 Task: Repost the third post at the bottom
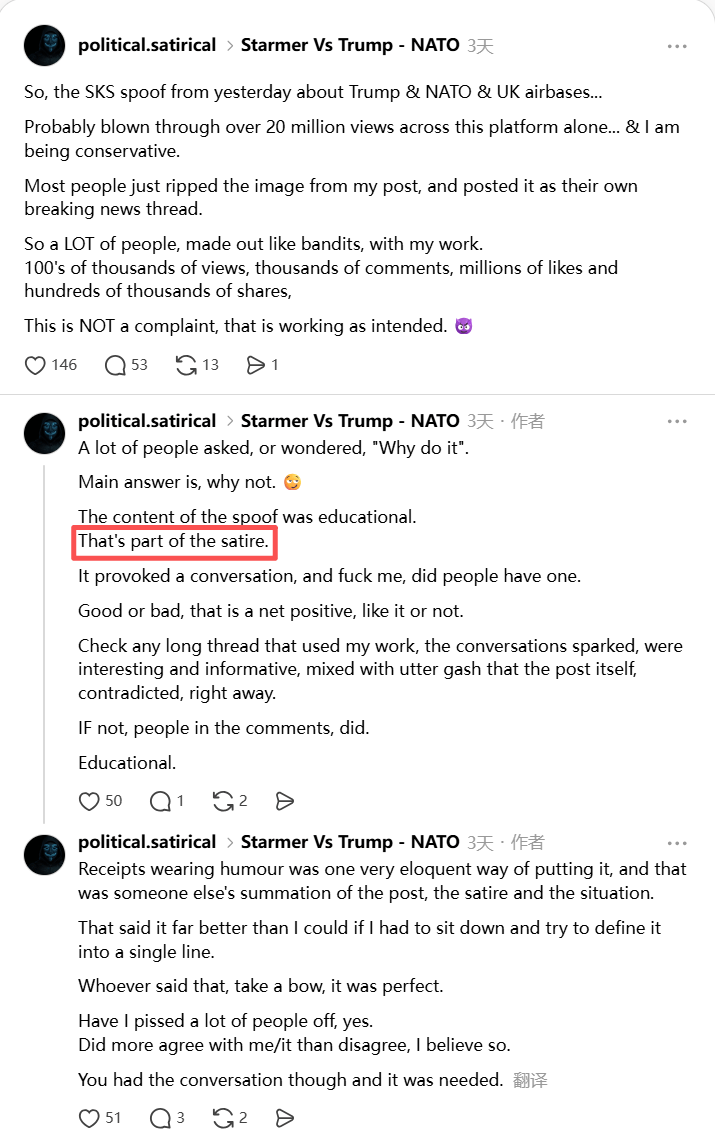click(x=224, y=1117)
